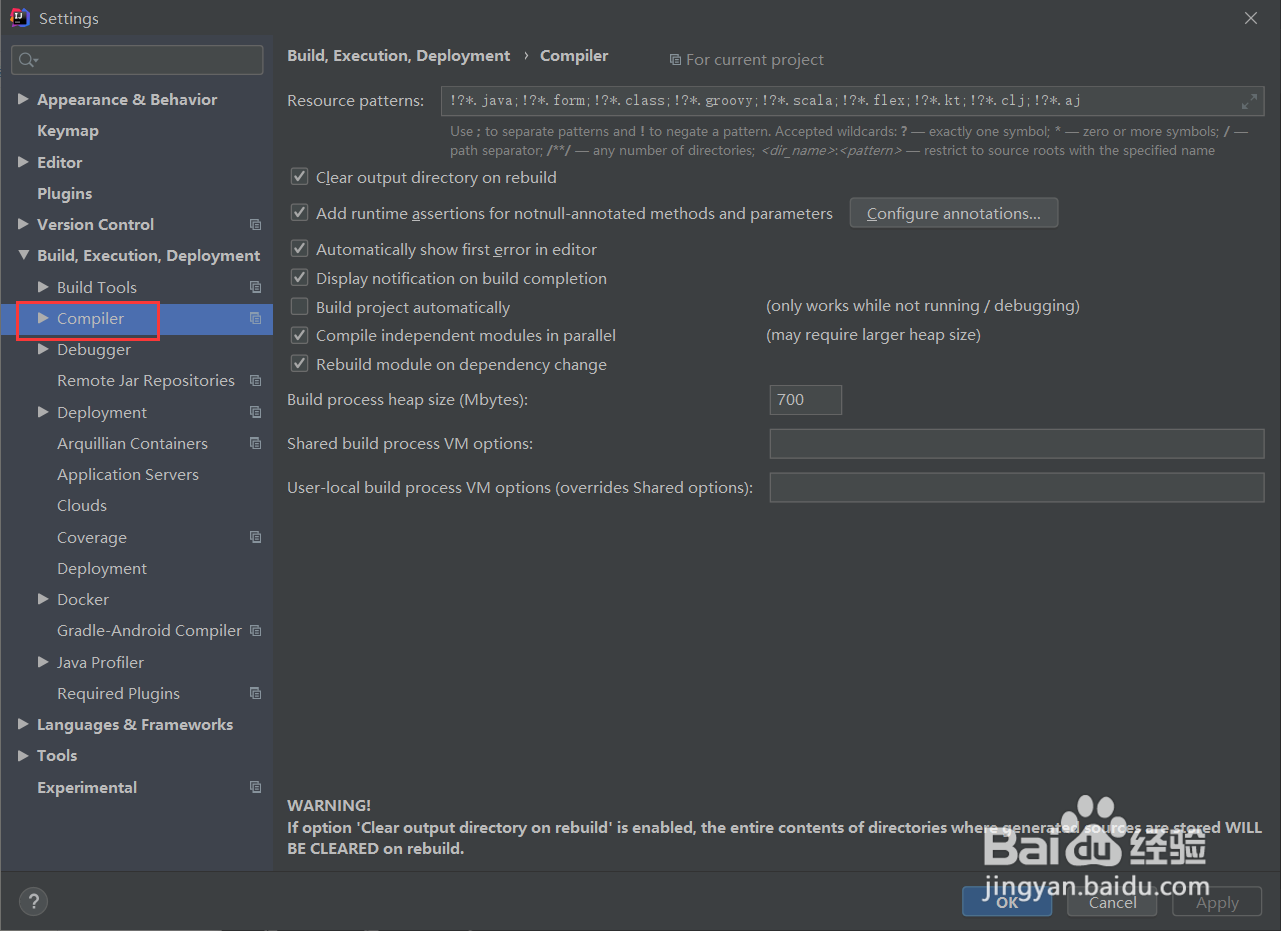Click project icon beside Required Plugins
Viewport: 1281px width, 931px height.
255,693
